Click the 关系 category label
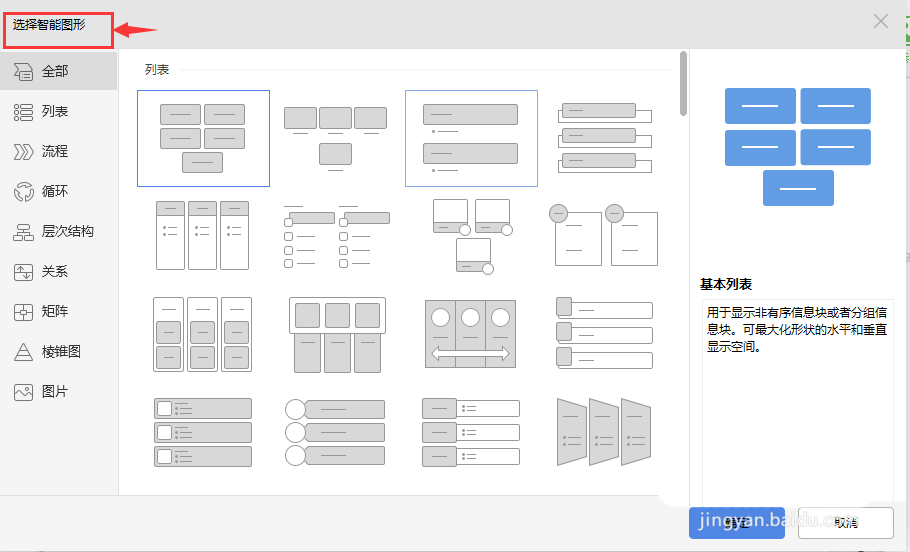 [55, 272]
